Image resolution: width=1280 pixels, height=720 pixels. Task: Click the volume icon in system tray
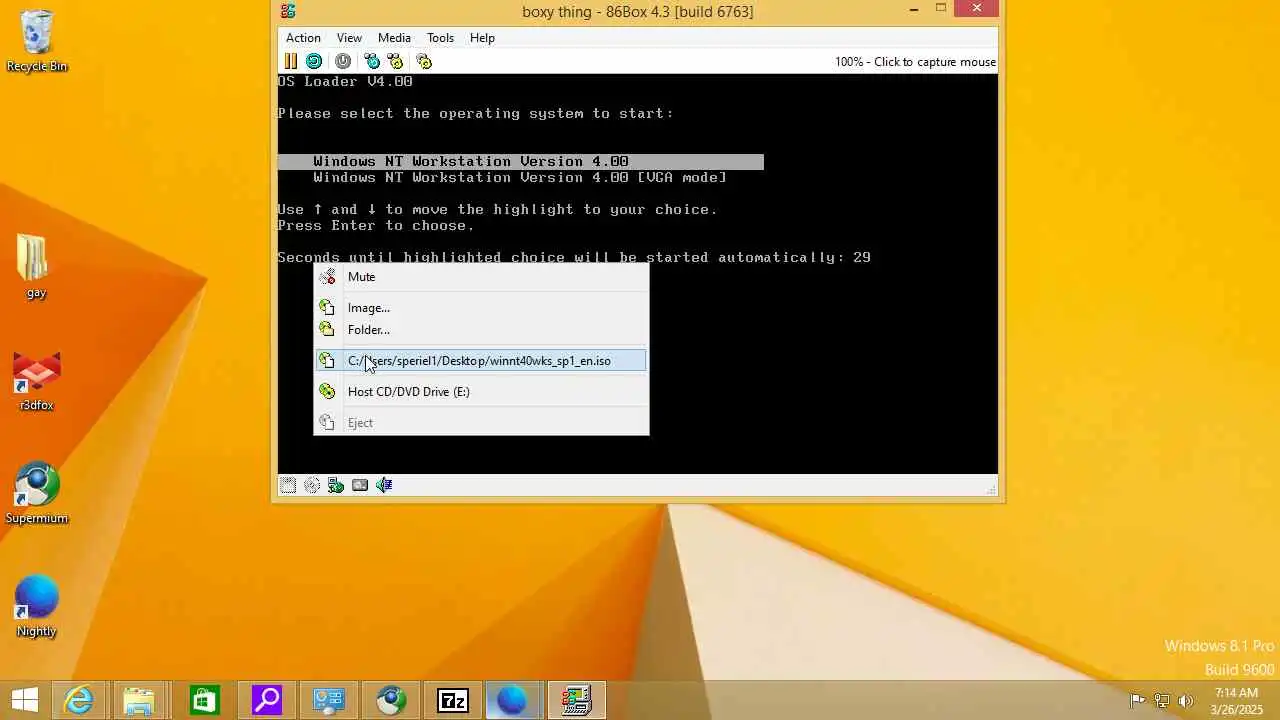[1186, 701]
